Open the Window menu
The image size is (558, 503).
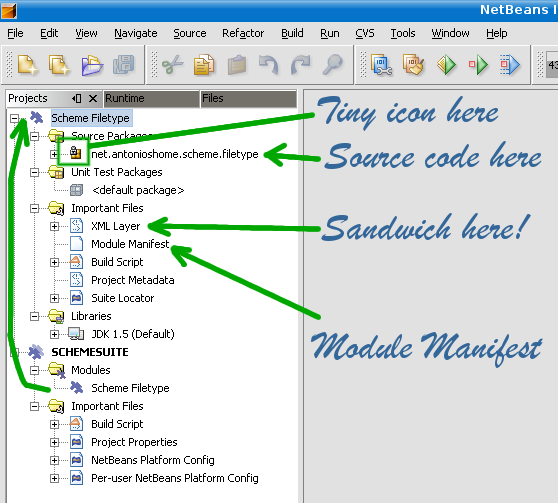coord(450,33)
